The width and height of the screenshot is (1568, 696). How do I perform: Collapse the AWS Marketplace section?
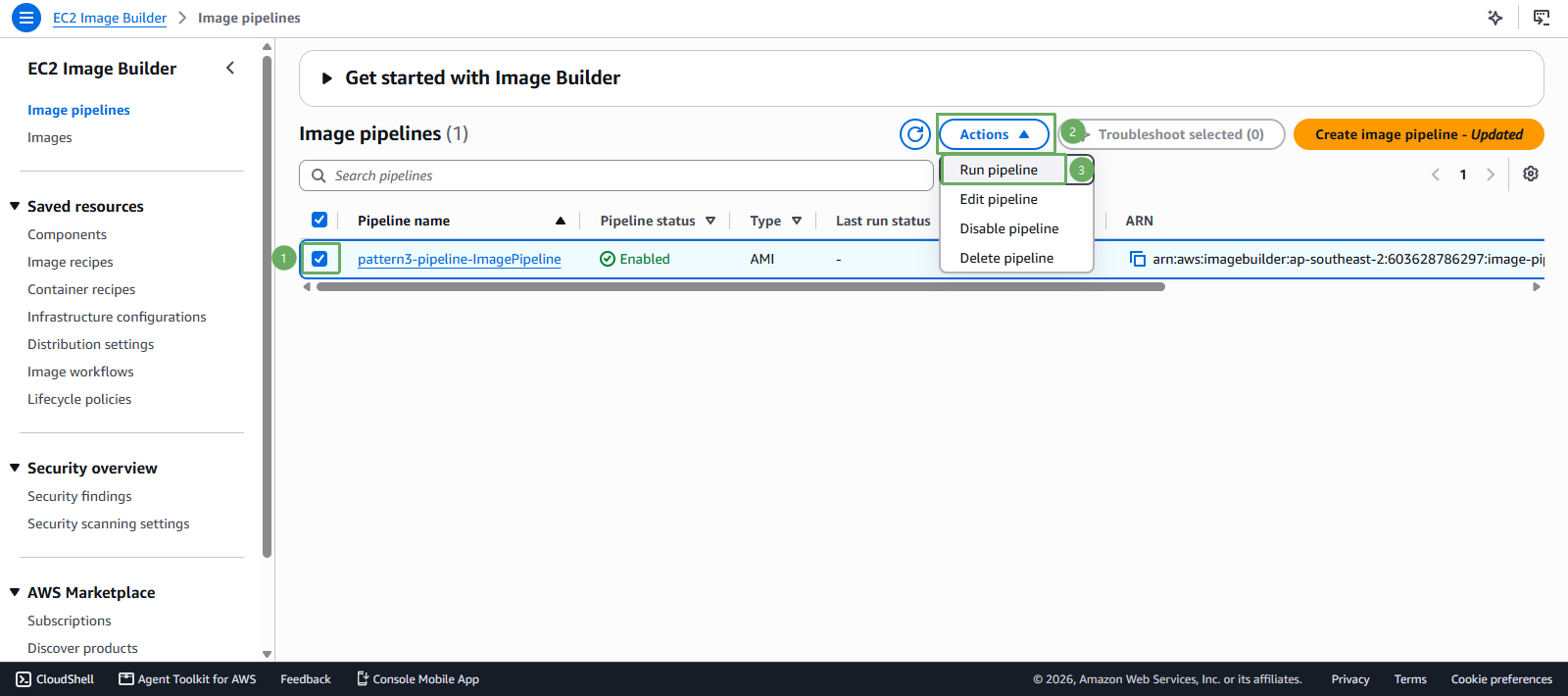click(x=15, y=592)
